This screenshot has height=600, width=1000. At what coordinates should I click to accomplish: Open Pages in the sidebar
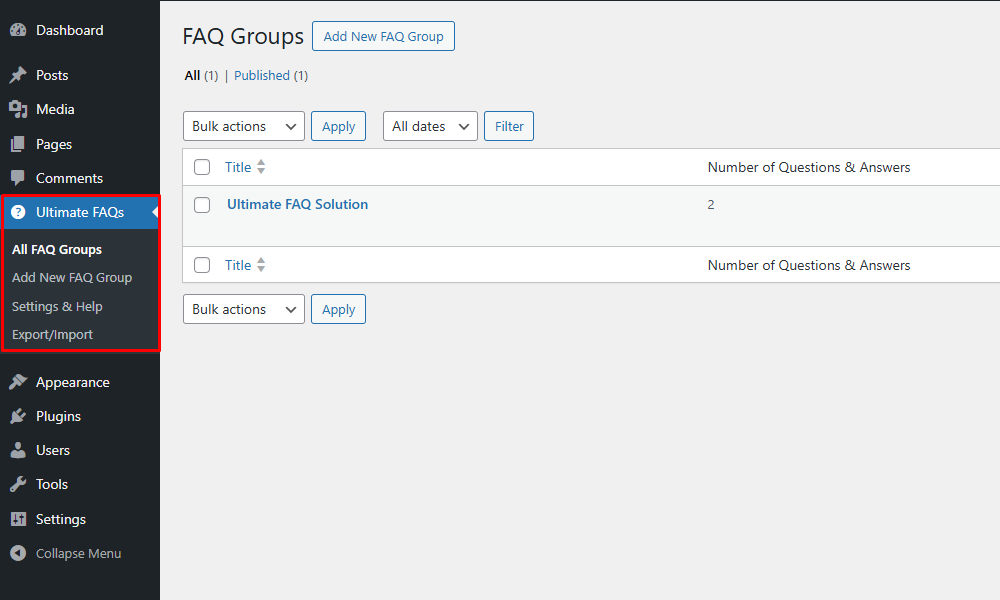click(54, 144)
